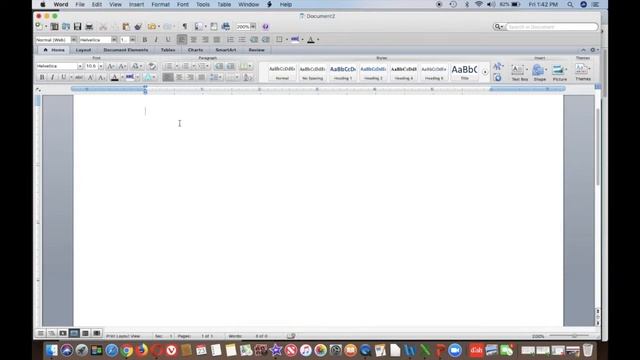Open the zoom percentage dropdown in the toolbar

coord(253,27)
